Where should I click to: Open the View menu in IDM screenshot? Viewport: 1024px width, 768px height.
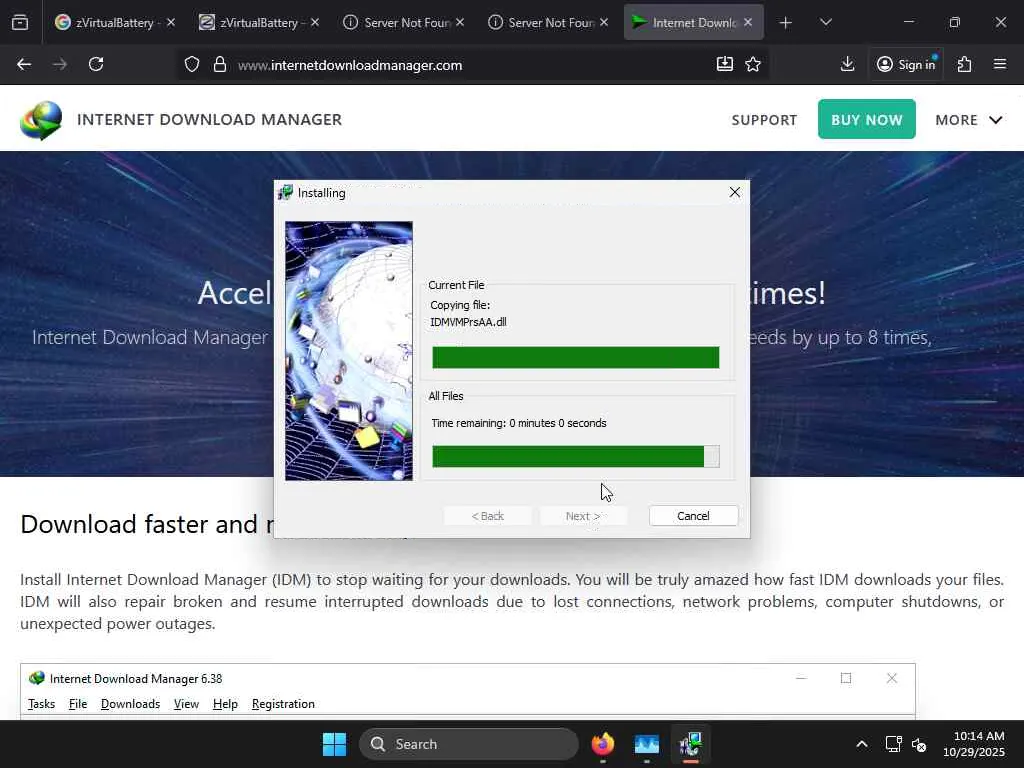[x=186, y=704]
